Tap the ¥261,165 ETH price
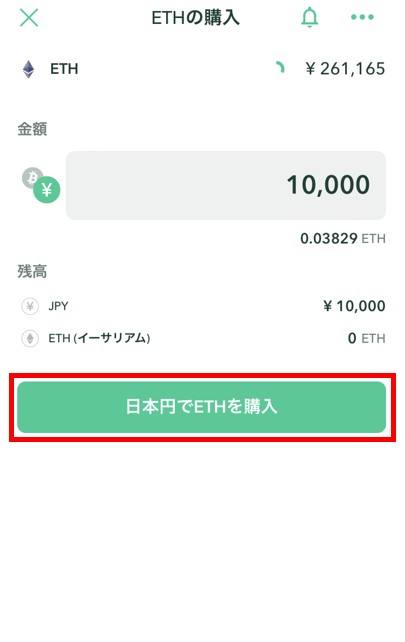This screenshot has height=642, width=405. [x=345, y=68]
